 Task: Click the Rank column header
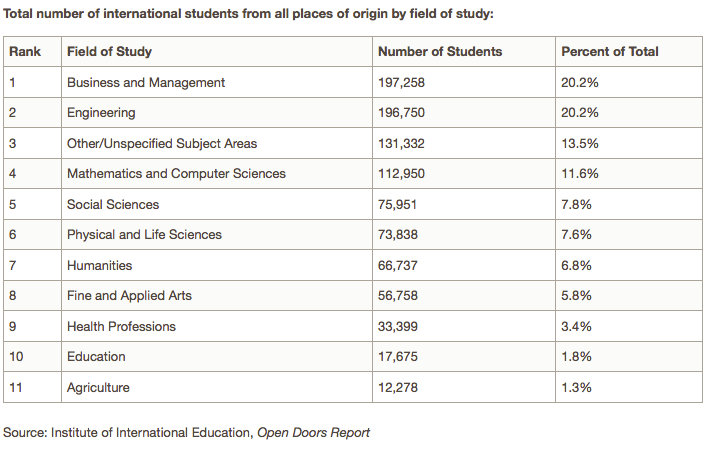[x=24, y=52]
